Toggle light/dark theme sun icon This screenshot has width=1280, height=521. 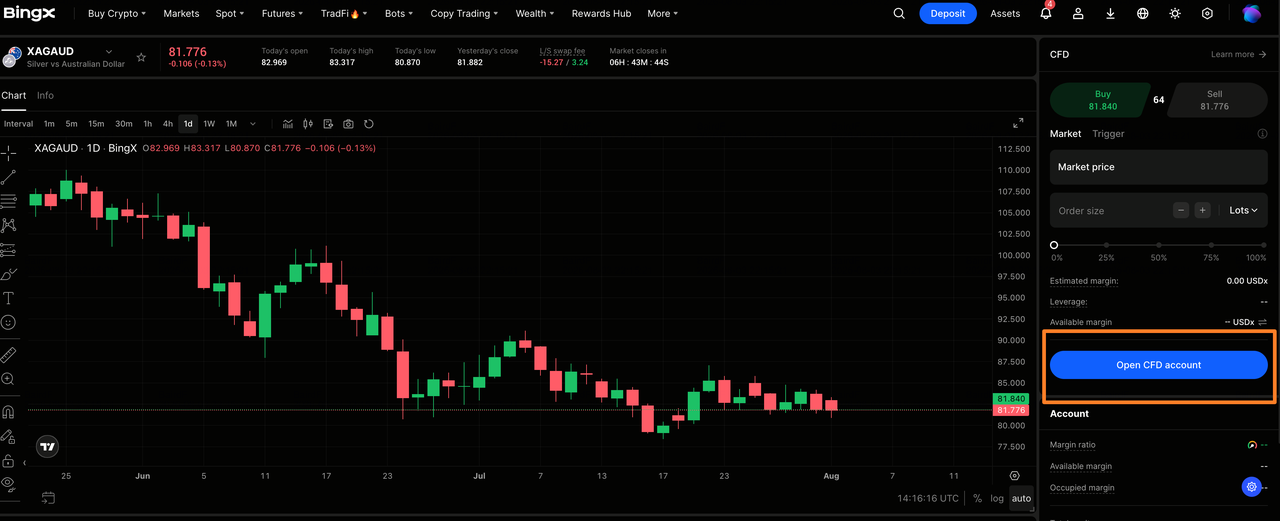point(1175,14)
